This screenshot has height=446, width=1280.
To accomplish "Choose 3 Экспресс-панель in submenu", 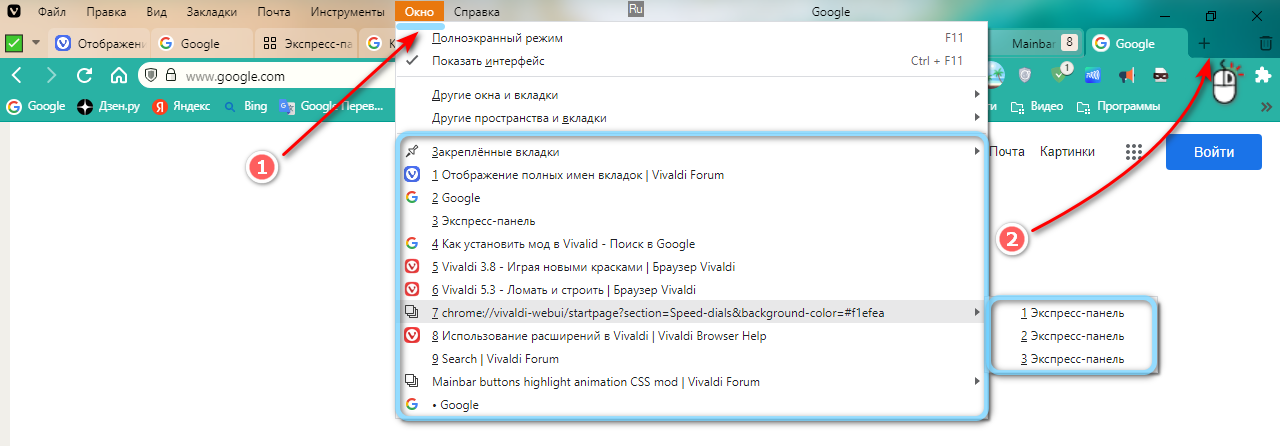I will [1072, 359].
